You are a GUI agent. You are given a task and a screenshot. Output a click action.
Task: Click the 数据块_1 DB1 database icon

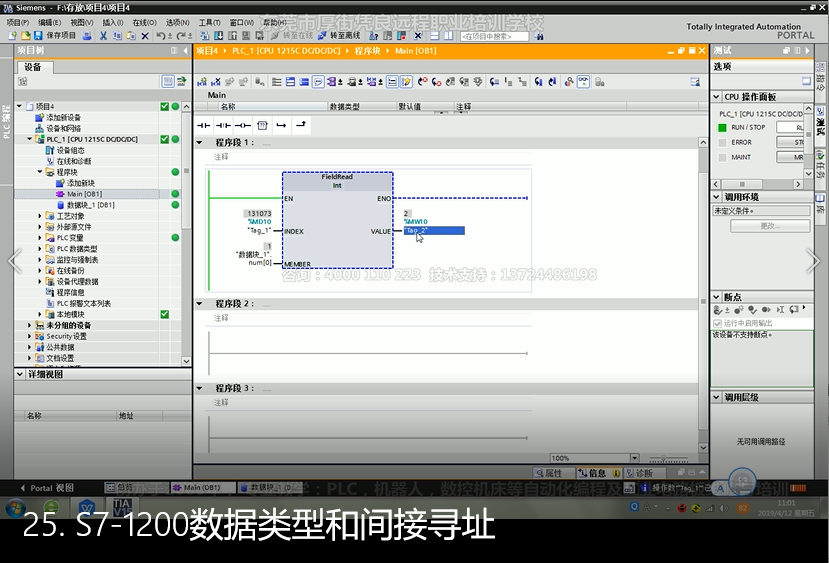(60, 205)
